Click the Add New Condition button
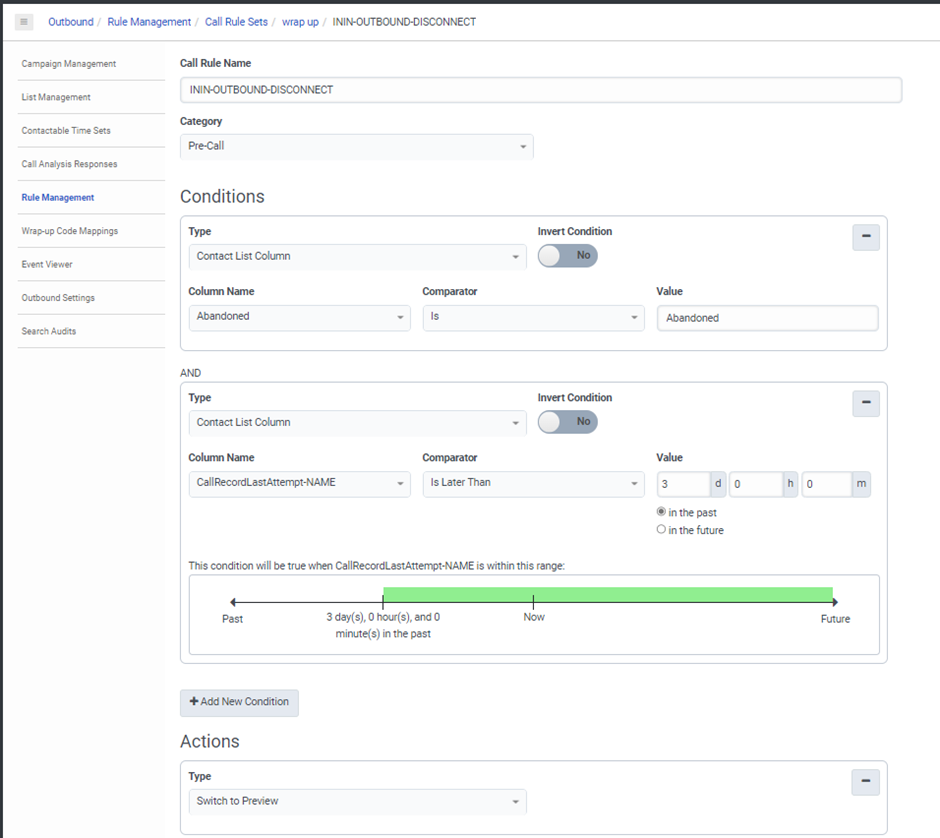Image resolution: width=940 pixels, height=838 pixels. pyautogui.click(x=239, y=703)
